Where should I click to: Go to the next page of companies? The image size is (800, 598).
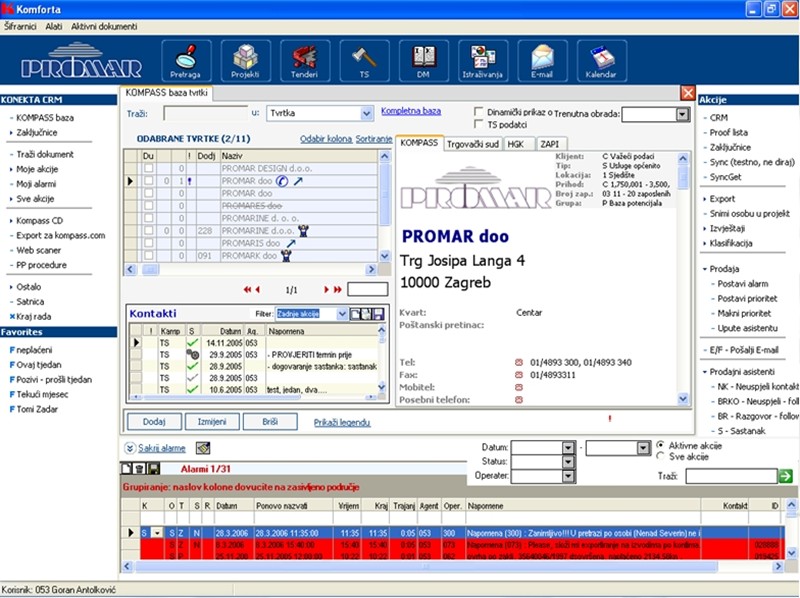(x=326, y=289)
